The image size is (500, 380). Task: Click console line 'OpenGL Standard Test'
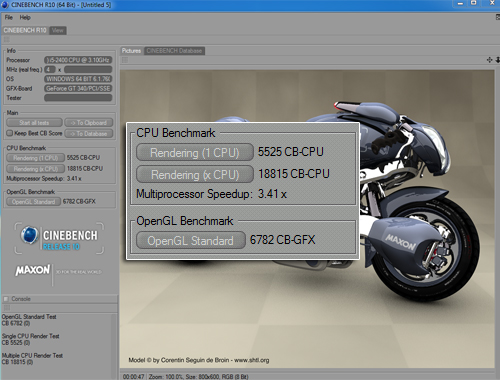click(x=29, y=317)
